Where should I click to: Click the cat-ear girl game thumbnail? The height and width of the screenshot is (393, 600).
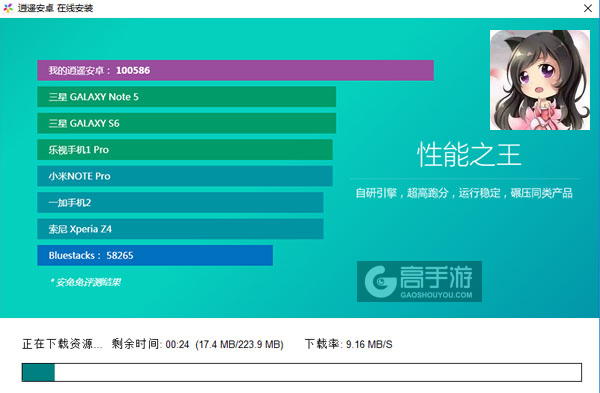540,80
